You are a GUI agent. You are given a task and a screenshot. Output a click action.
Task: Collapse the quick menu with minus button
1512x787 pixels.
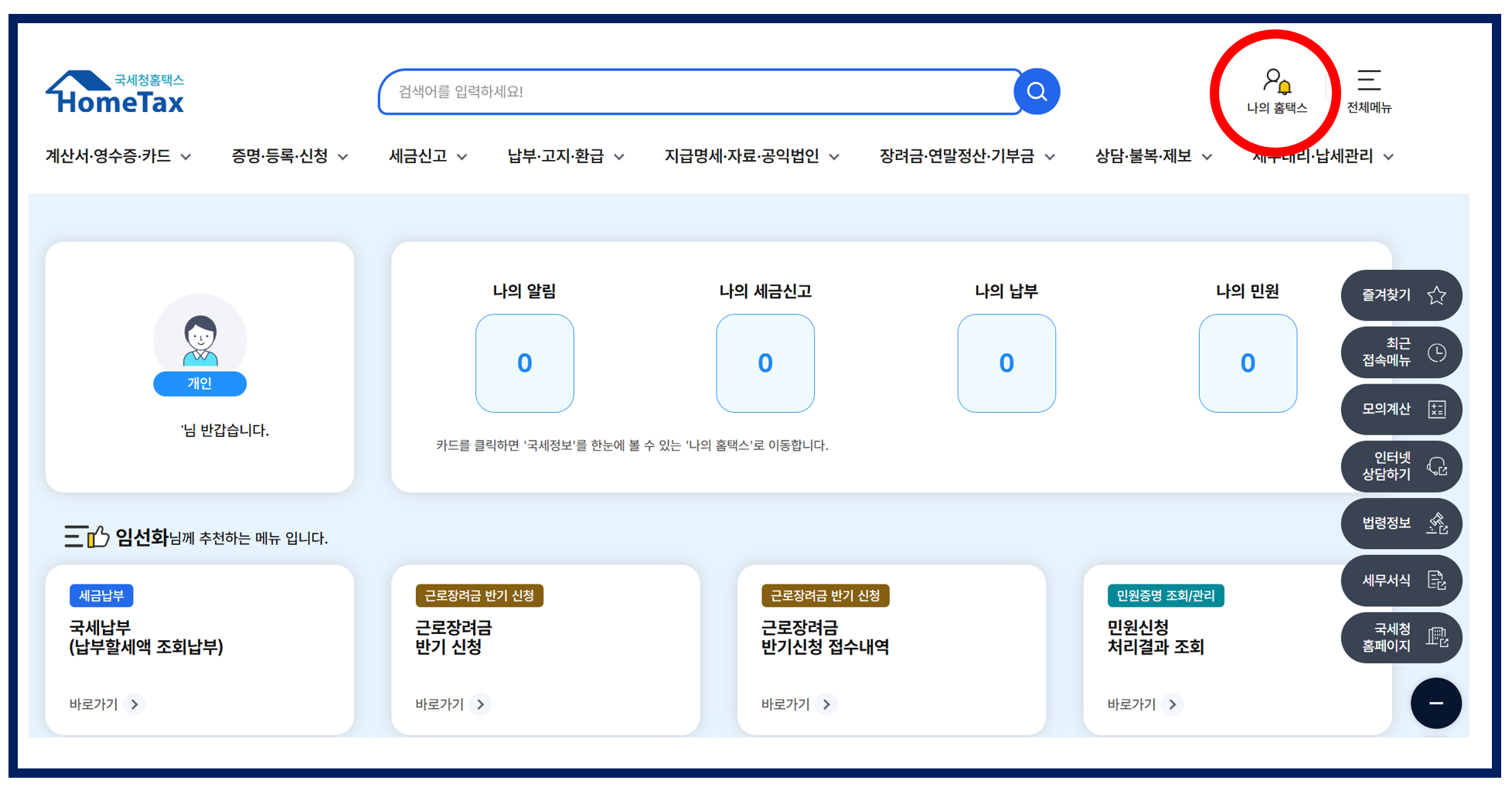click(1436, 704)
